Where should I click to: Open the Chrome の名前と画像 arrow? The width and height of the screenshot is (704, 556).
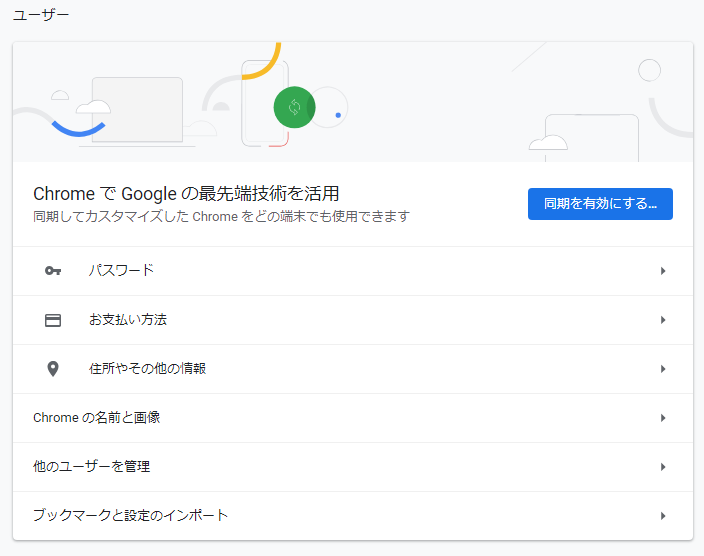(663, 418)
